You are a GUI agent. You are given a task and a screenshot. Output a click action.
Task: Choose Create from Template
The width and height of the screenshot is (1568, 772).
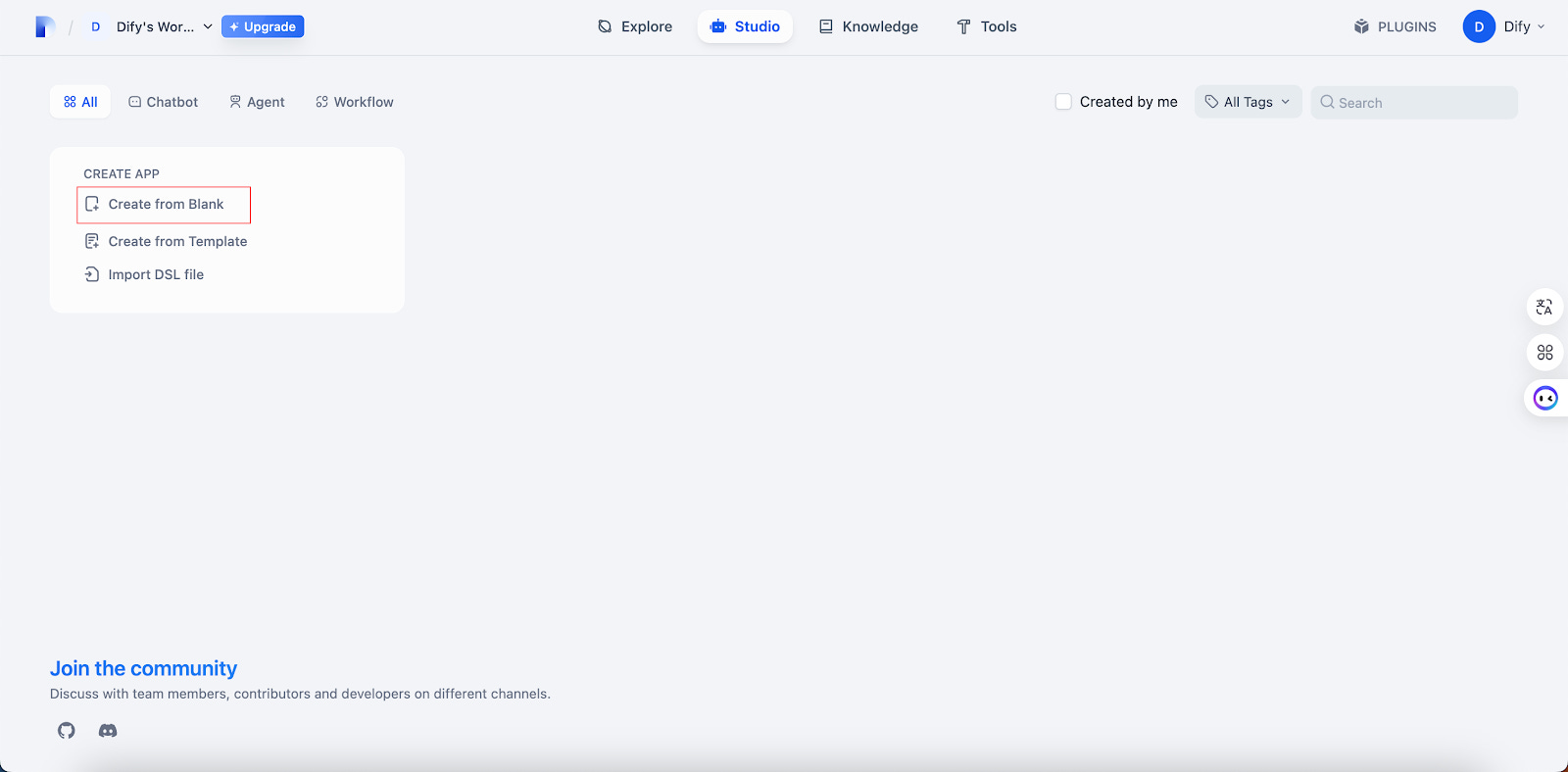[x=166, y=241]
